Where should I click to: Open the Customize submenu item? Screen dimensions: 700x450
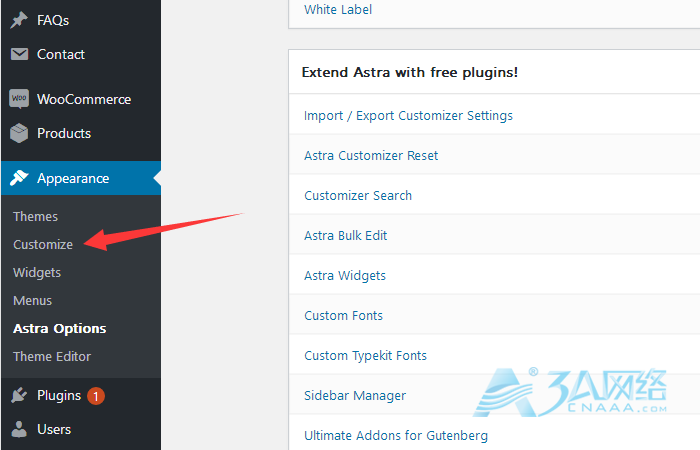point(43,244)
